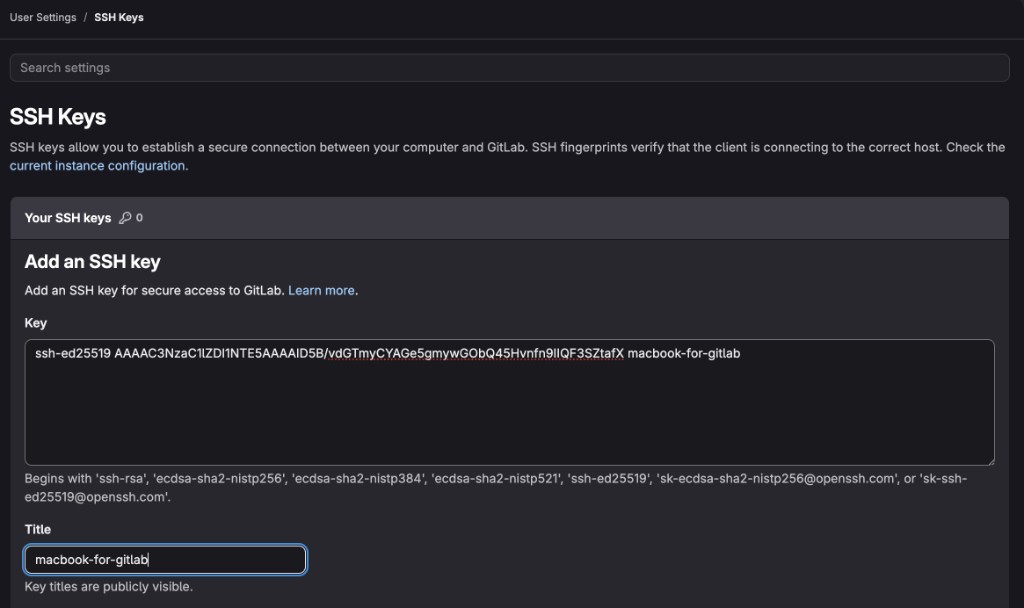Click the "Add an SSH key" section heading
This screenshot has width=1024, height=608.
coord(94,261)
